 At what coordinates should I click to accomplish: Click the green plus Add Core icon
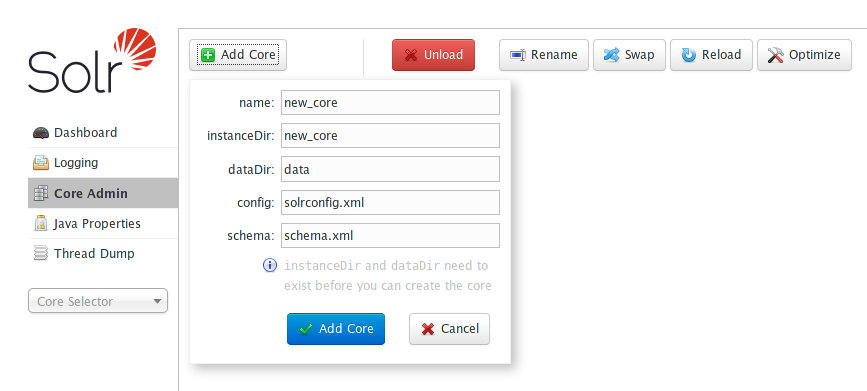[208, 55]
